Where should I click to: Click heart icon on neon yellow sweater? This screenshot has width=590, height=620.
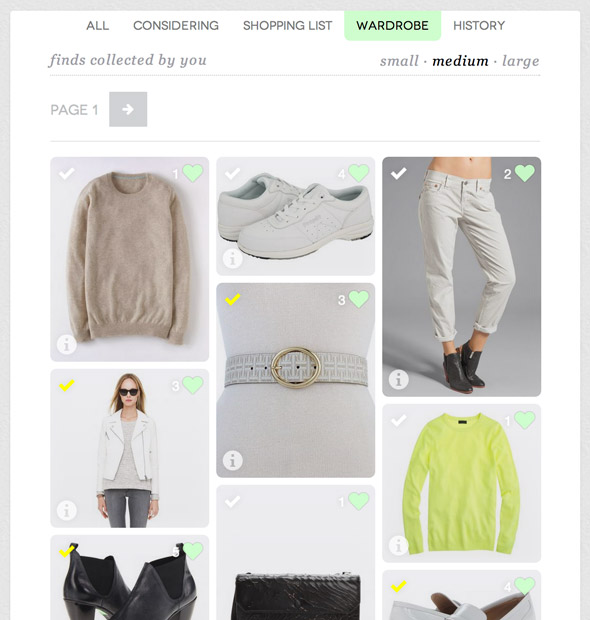coord(525,420)
